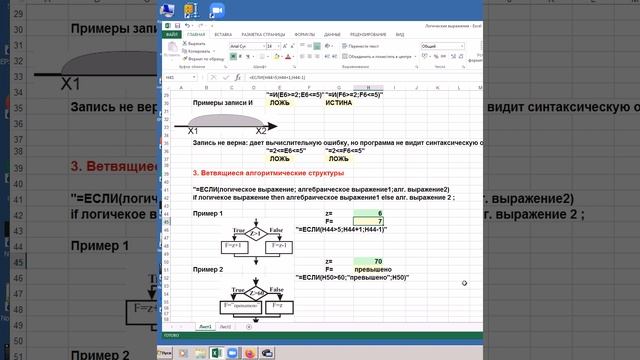Click the Borders icon
Image resolution: width=640 pixels, height=360 pixels.
[262, 56]
